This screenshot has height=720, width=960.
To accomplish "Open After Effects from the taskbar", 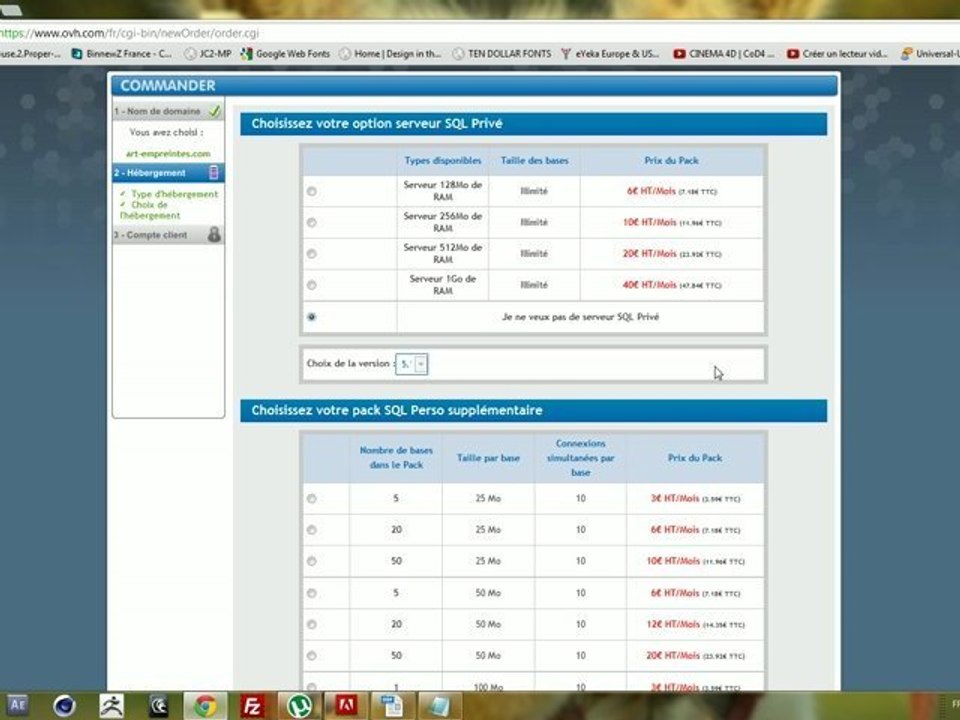I will (17, 705).
